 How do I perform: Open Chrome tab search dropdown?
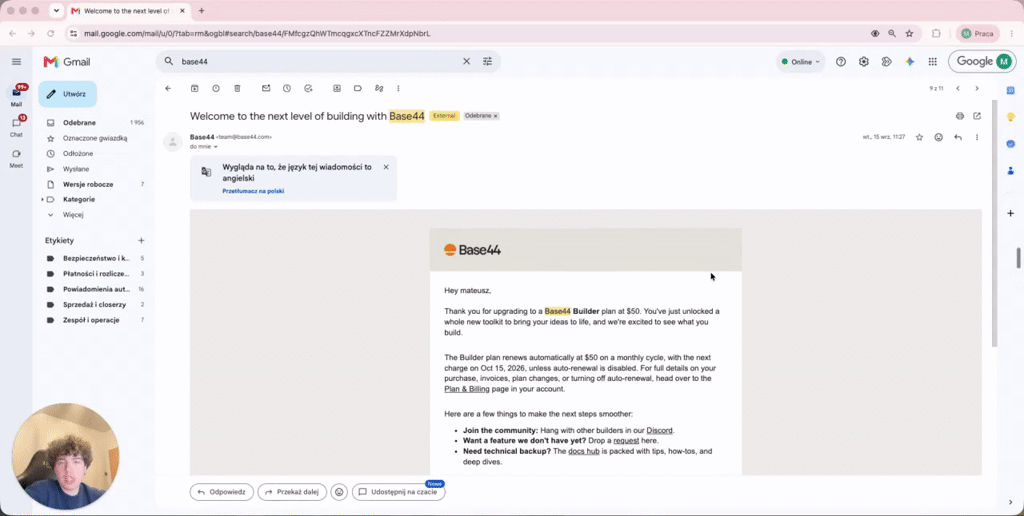click(56, 10)
